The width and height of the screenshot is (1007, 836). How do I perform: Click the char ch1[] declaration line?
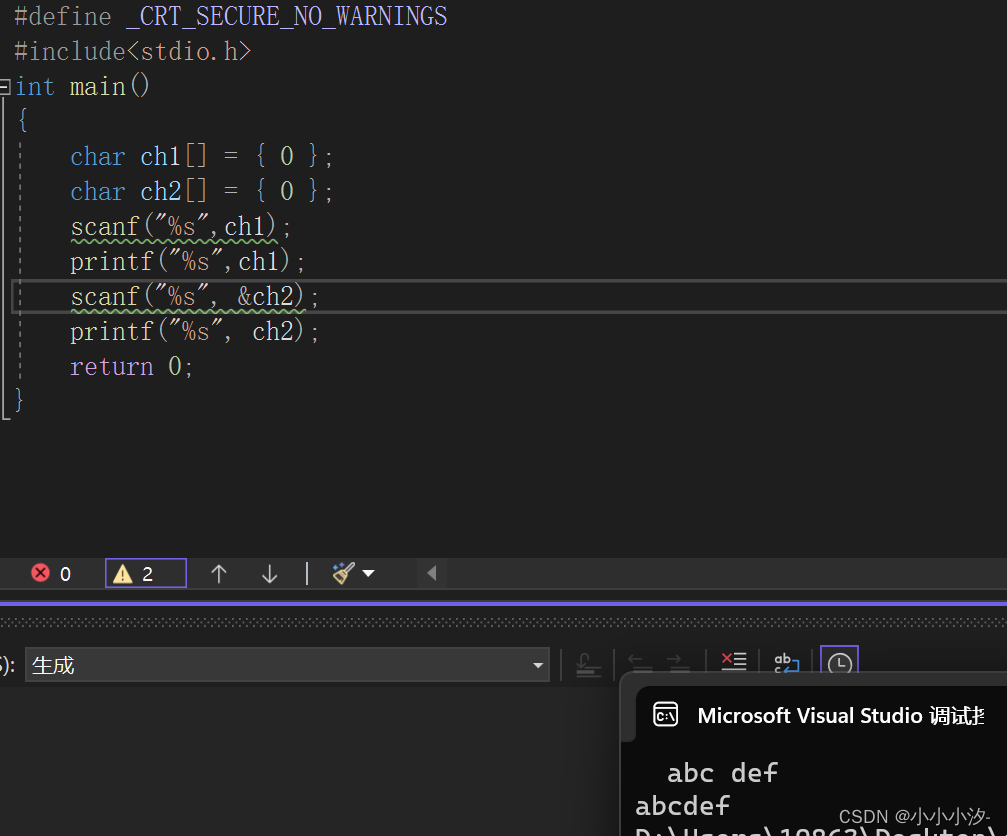tap(201, 156)
